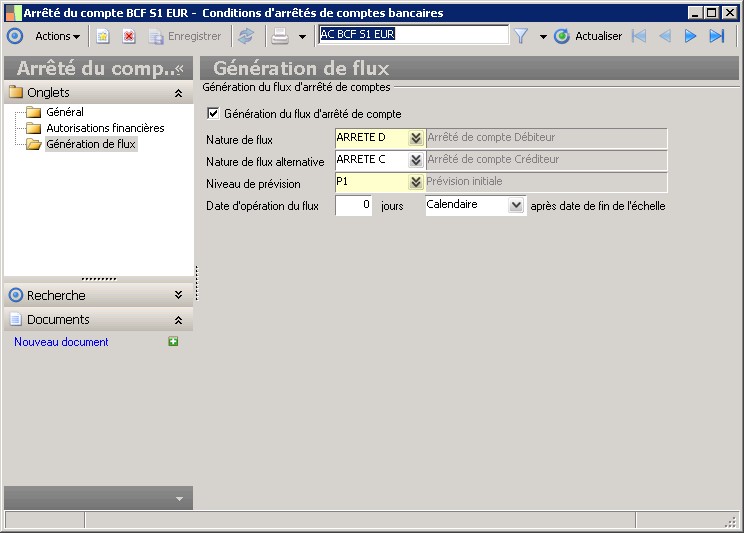The width and height of the screenshot is (744, 533).
Task: Open the Niveau de prévision dropdown
Action: [416, 182]
